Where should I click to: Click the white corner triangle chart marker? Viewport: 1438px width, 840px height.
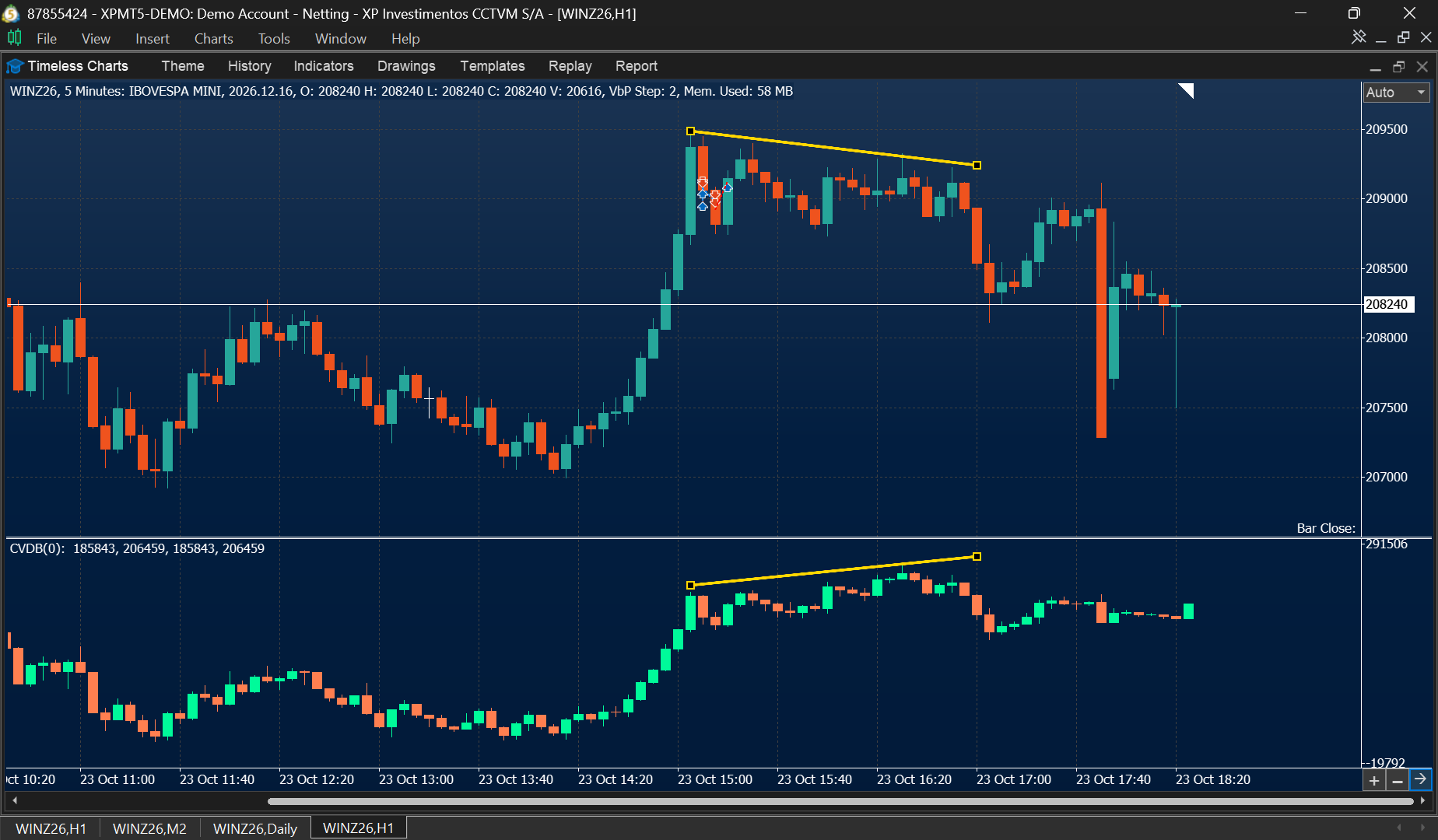pos(1187,90)
